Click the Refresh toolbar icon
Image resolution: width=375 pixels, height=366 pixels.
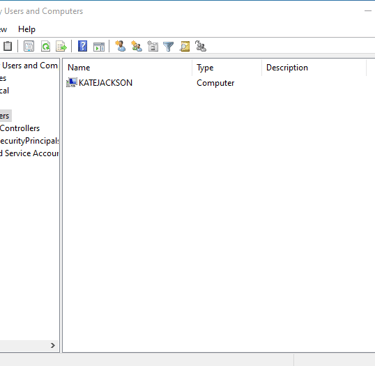45,46
